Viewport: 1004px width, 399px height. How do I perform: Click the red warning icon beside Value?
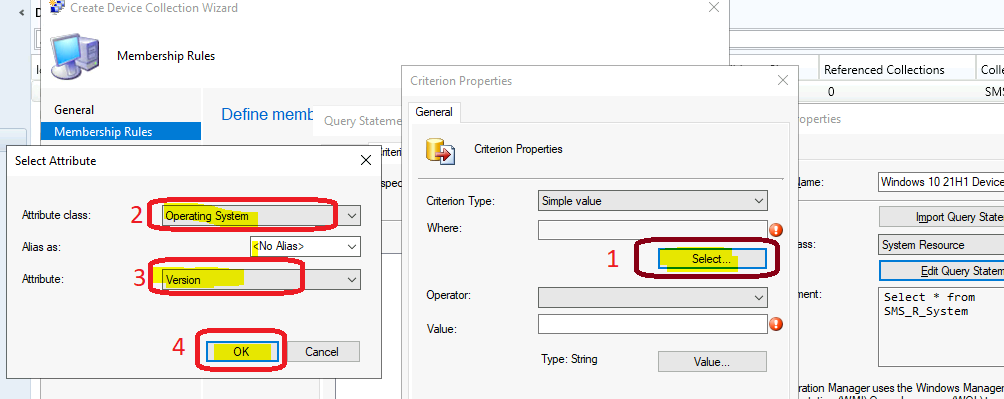point(777,324)
